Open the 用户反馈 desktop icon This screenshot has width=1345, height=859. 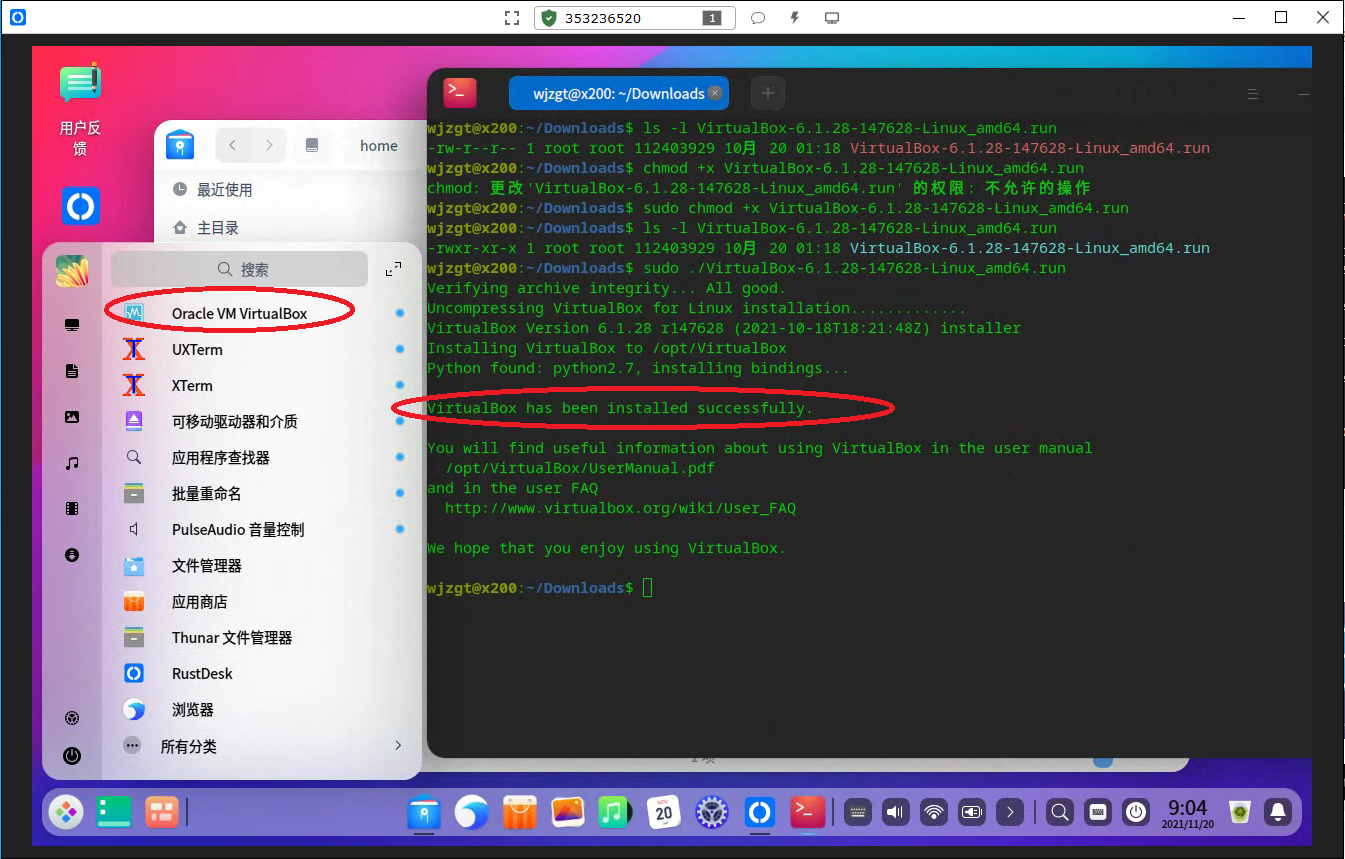pos(80,110)
